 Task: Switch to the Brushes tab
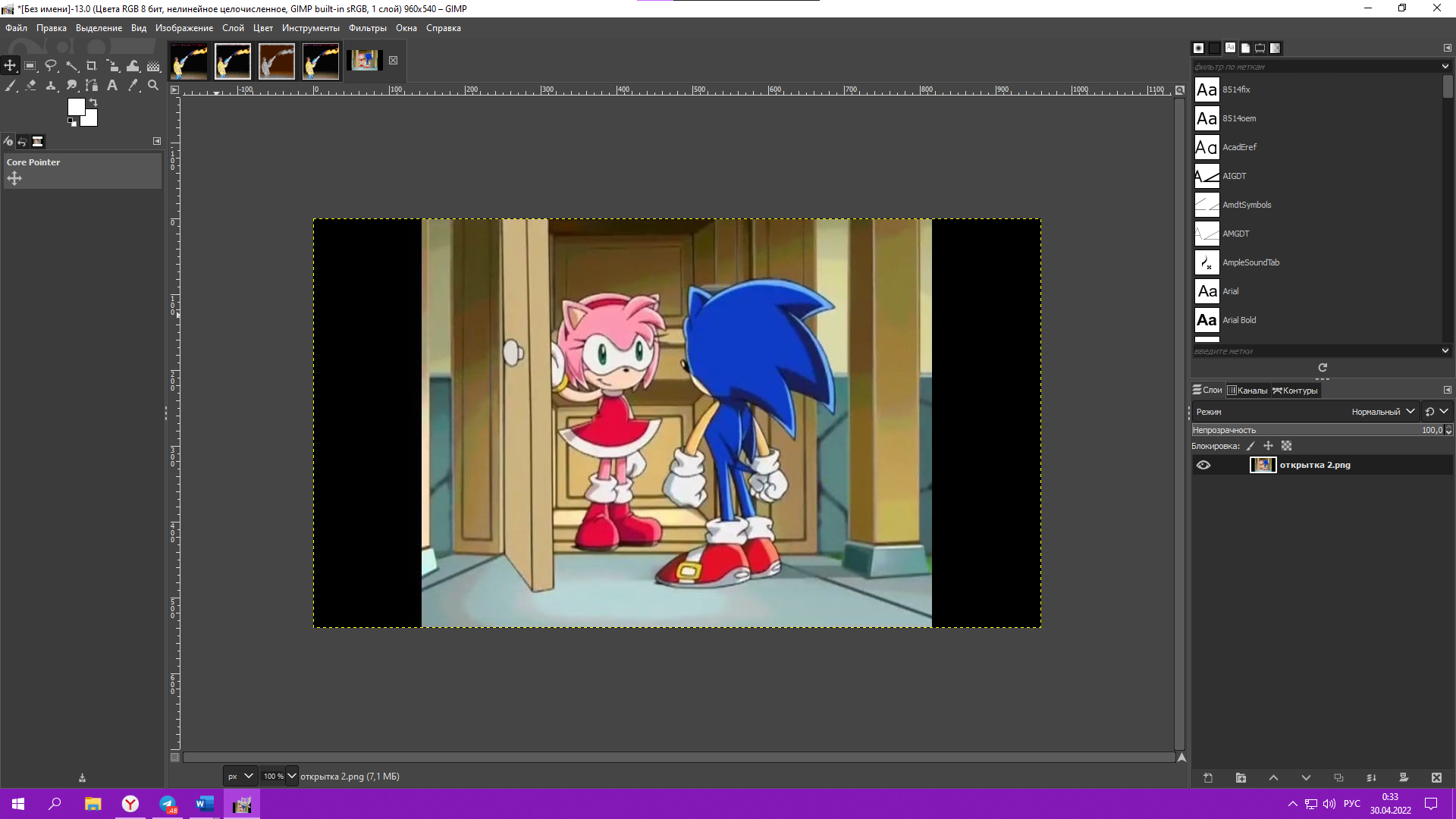coord(1198,48)
